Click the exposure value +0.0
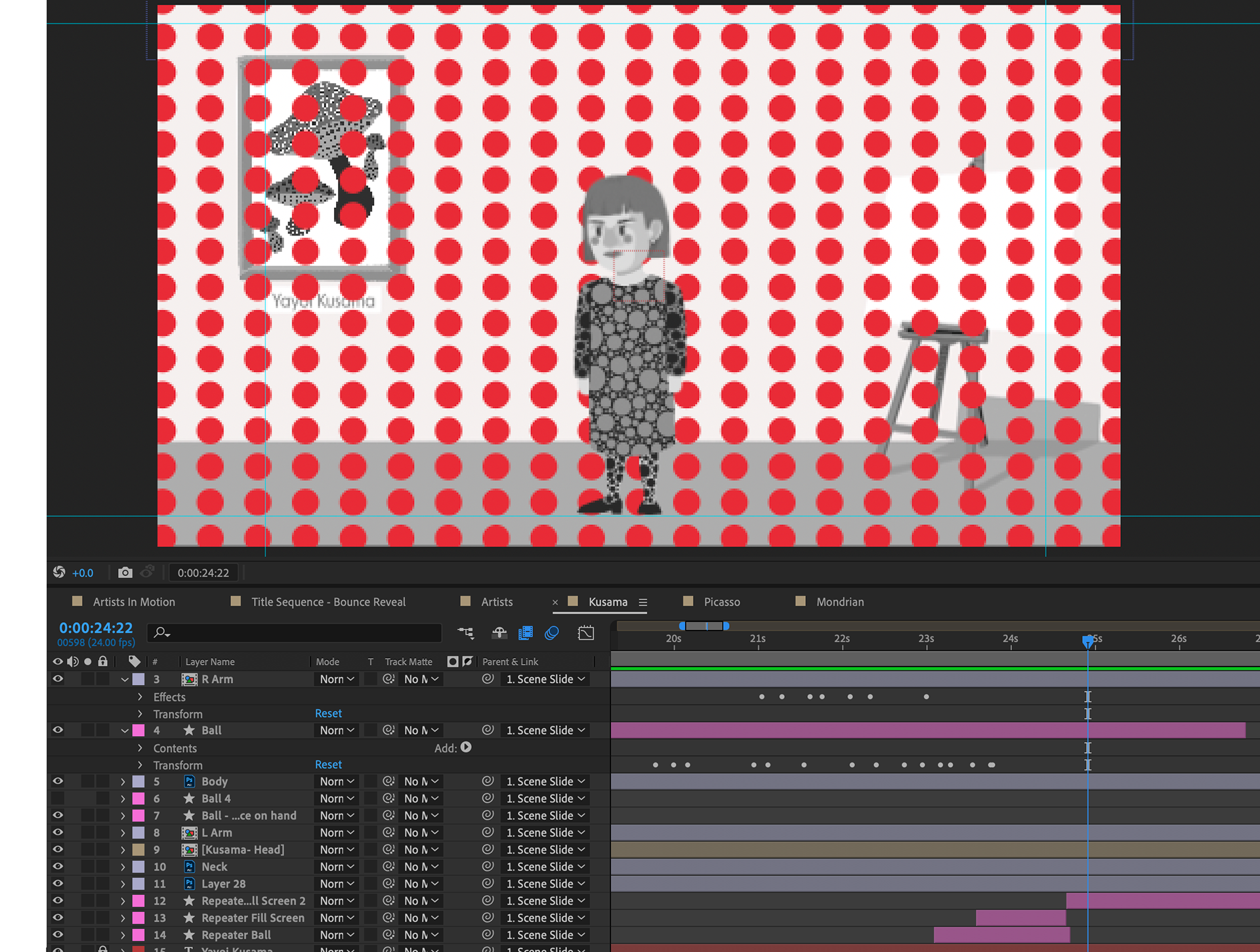 (83, 573)
